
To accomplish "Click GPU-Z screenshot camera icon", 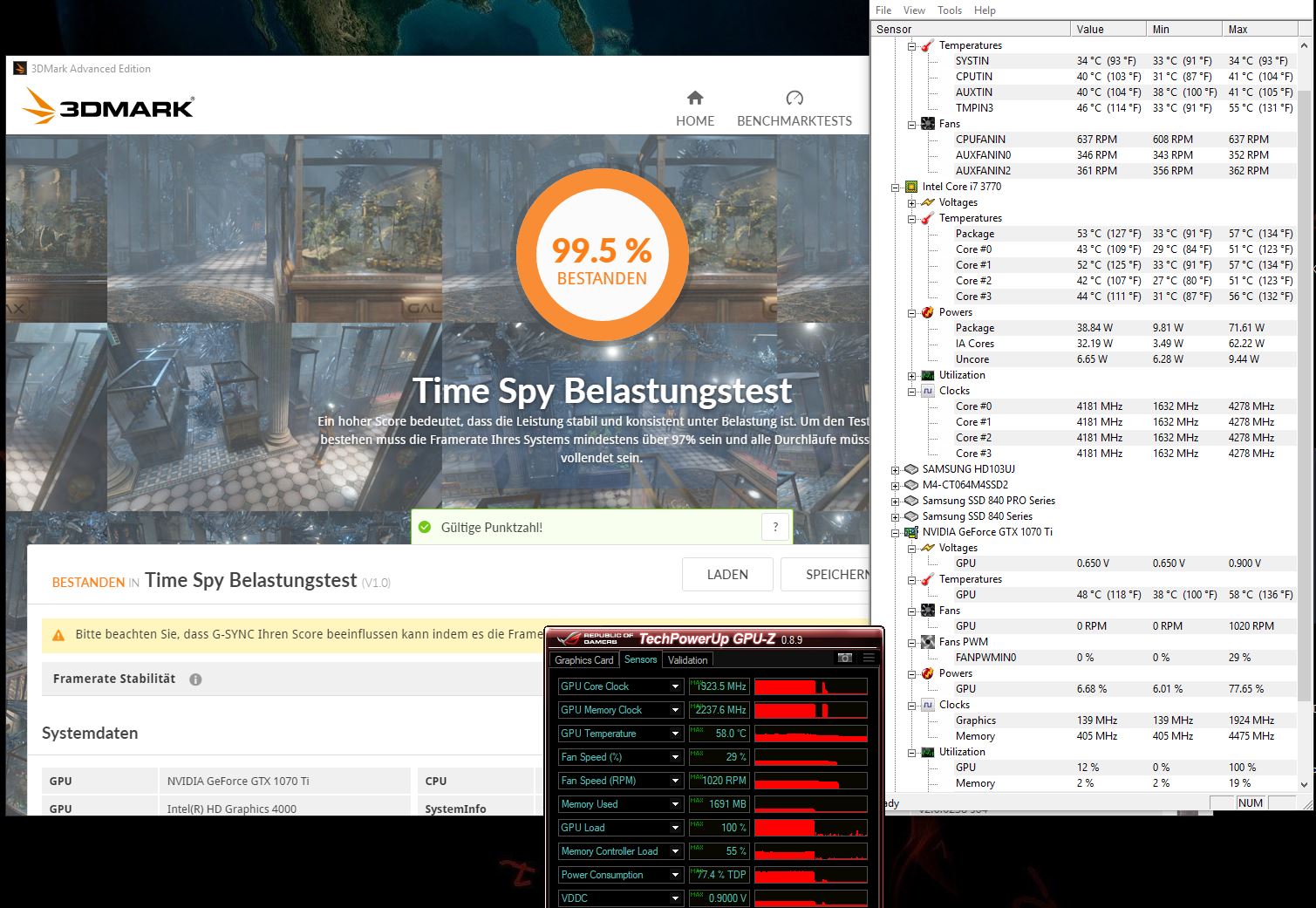I will [844, 659].
